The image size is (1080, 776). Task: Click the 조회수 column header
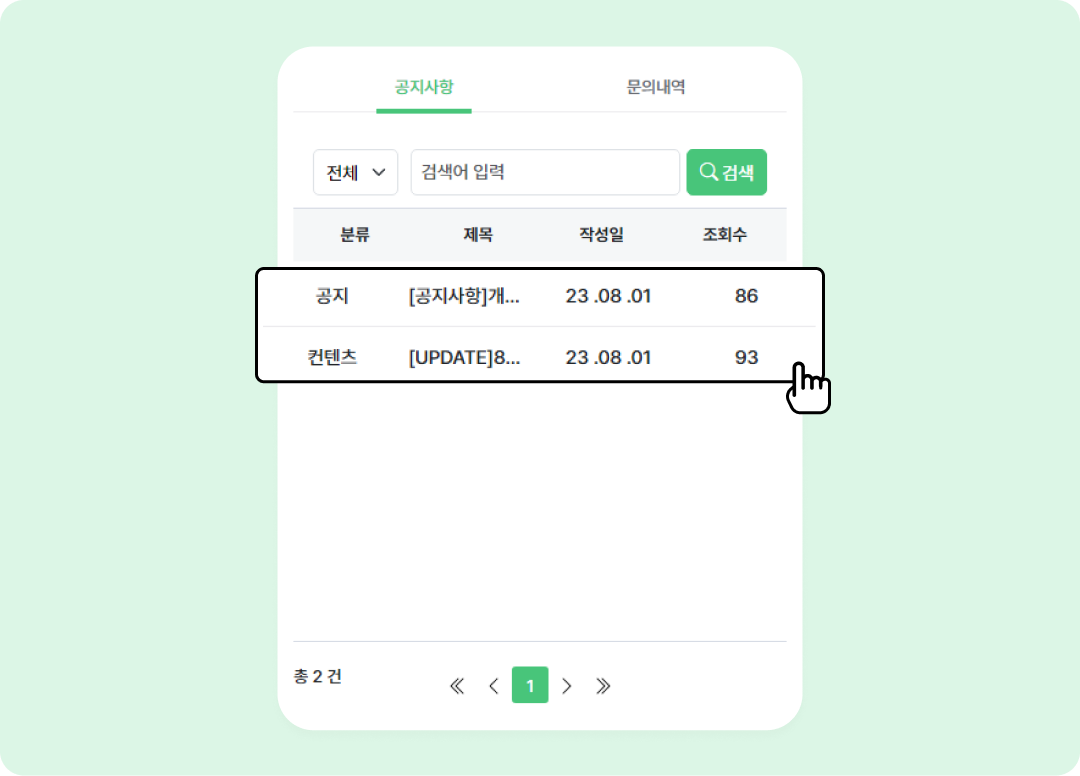[x=725, y=235]
